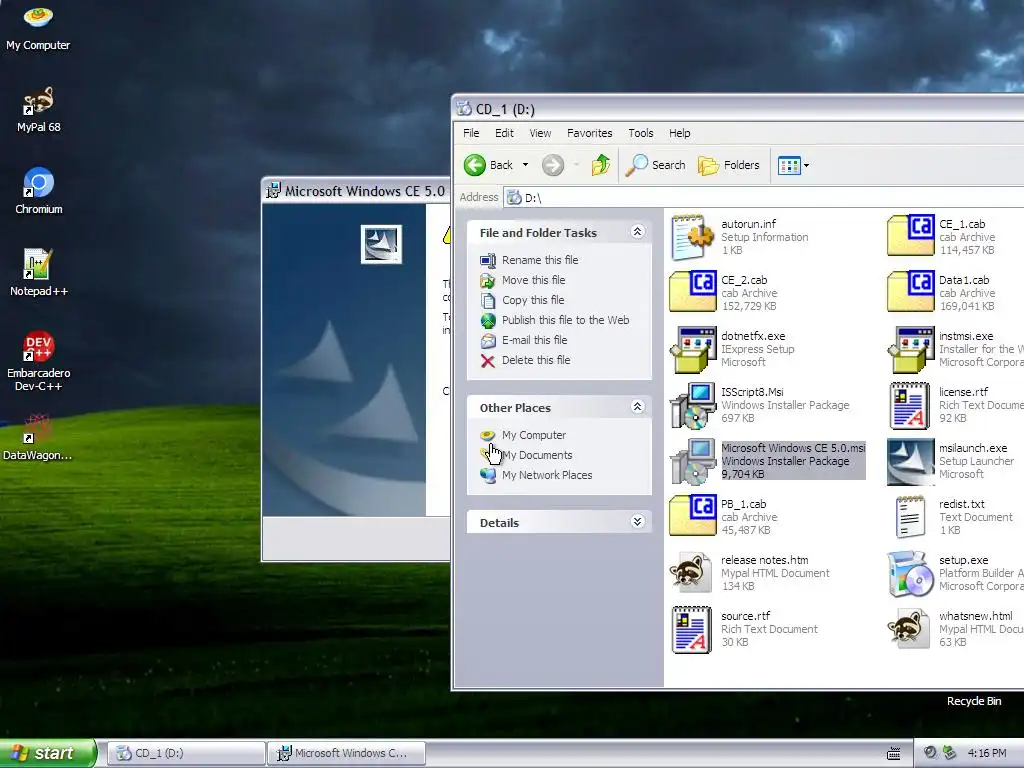Image resolution: width=1024 pixels, height=768 pixels.
Task: Select redist.txt document icon
Action: [x=910, y=517]
